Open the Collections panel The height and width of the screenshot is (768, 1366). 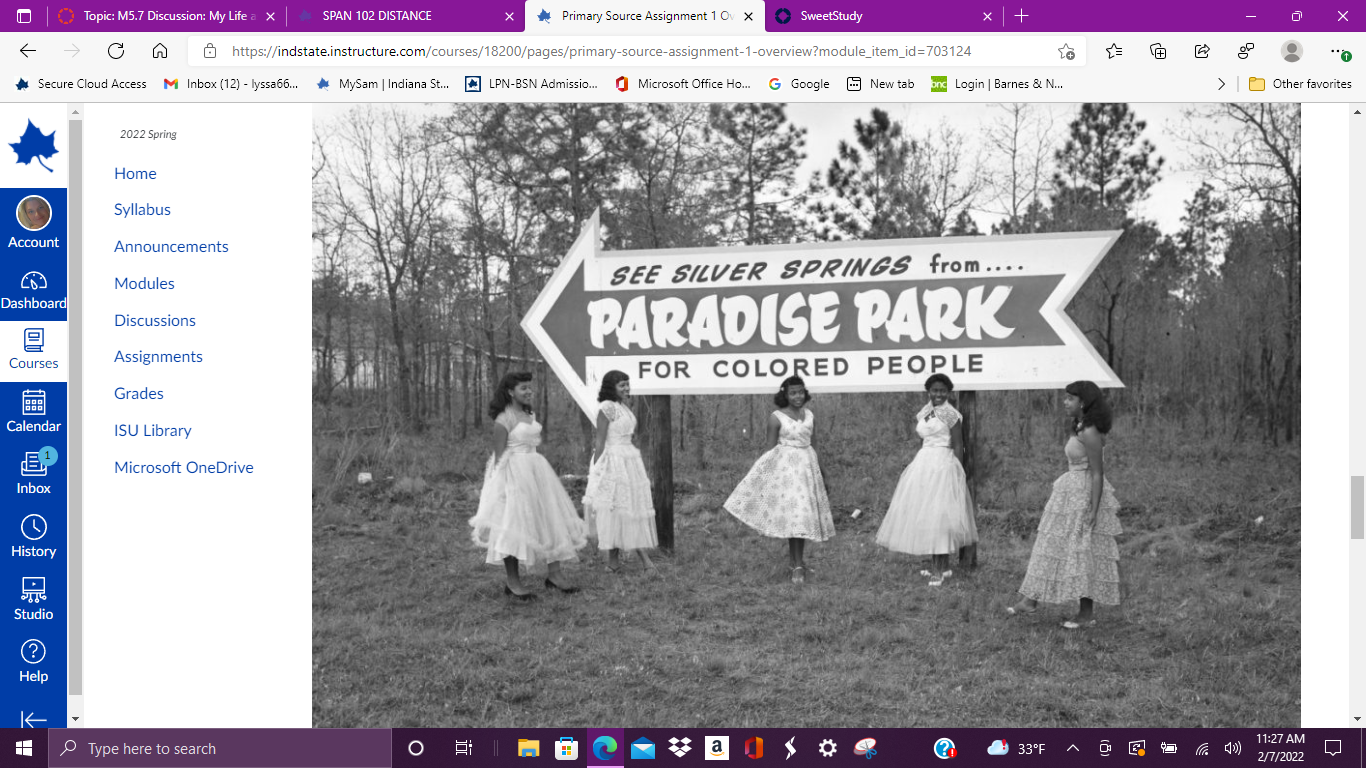(x=1158, y=51)
